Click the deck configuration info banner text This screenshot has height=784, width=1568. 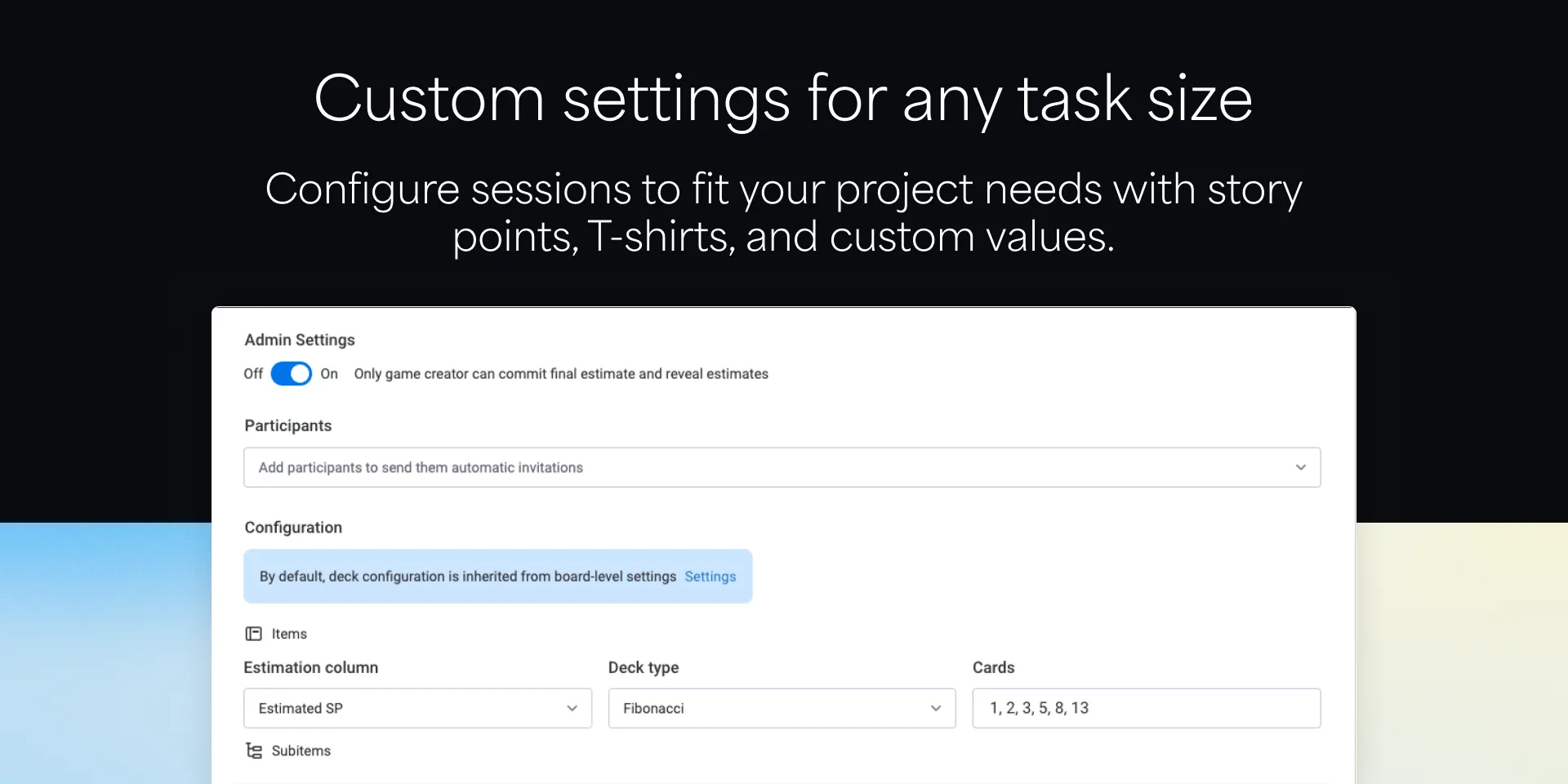pos(467,577)
